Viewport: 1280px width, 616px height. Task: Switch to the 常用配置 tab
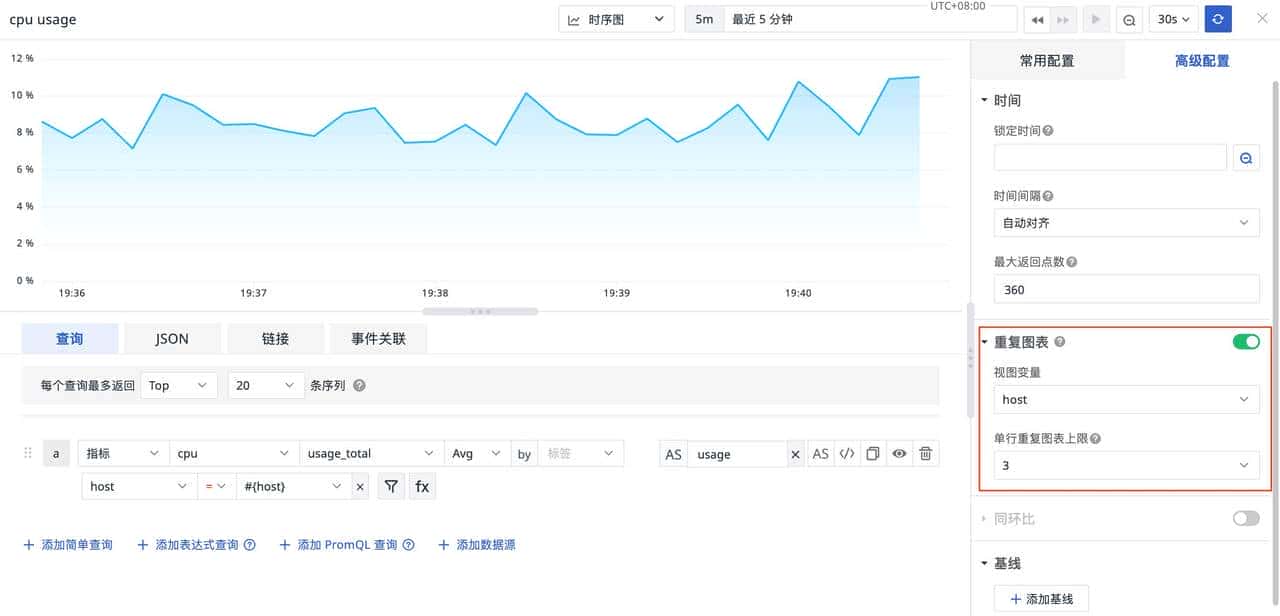pos(1047,60)
